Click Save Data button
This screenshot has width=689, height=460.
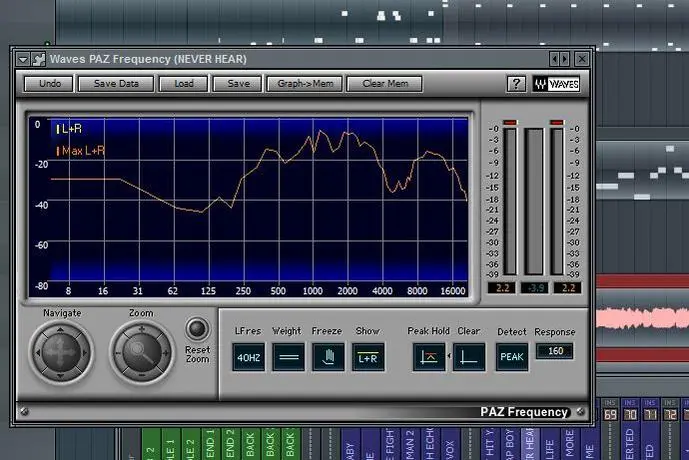pos(116,83)
